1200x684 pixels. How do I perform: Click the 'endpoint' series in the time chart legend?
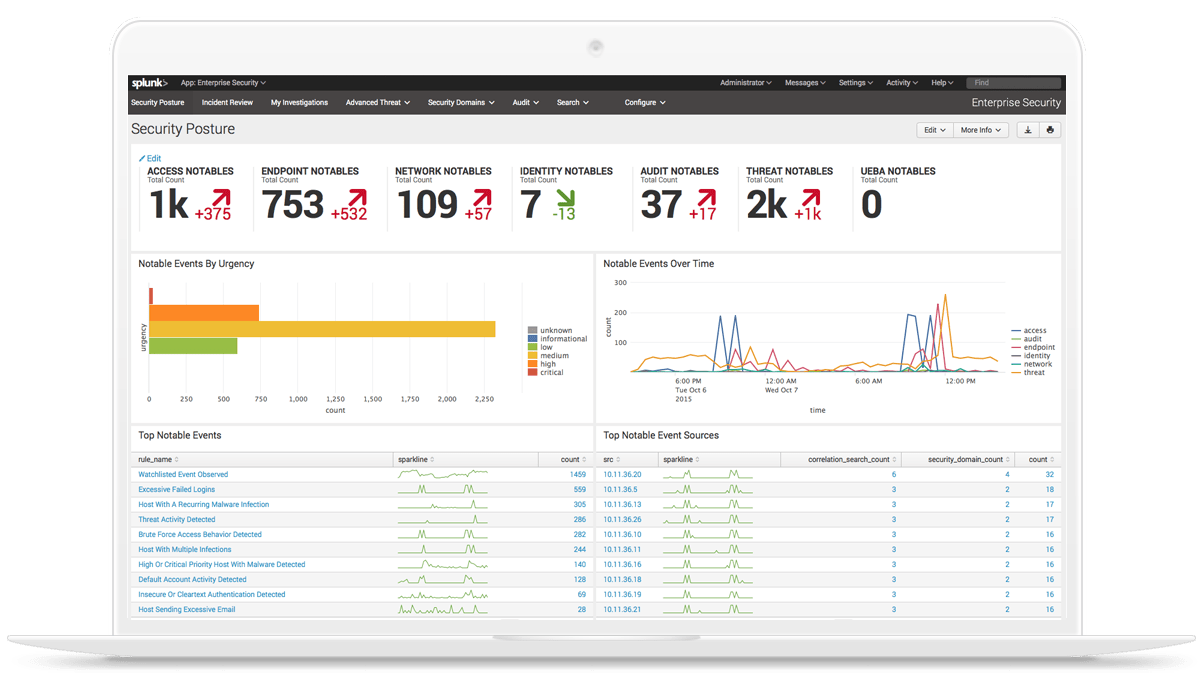[1033, 347]
